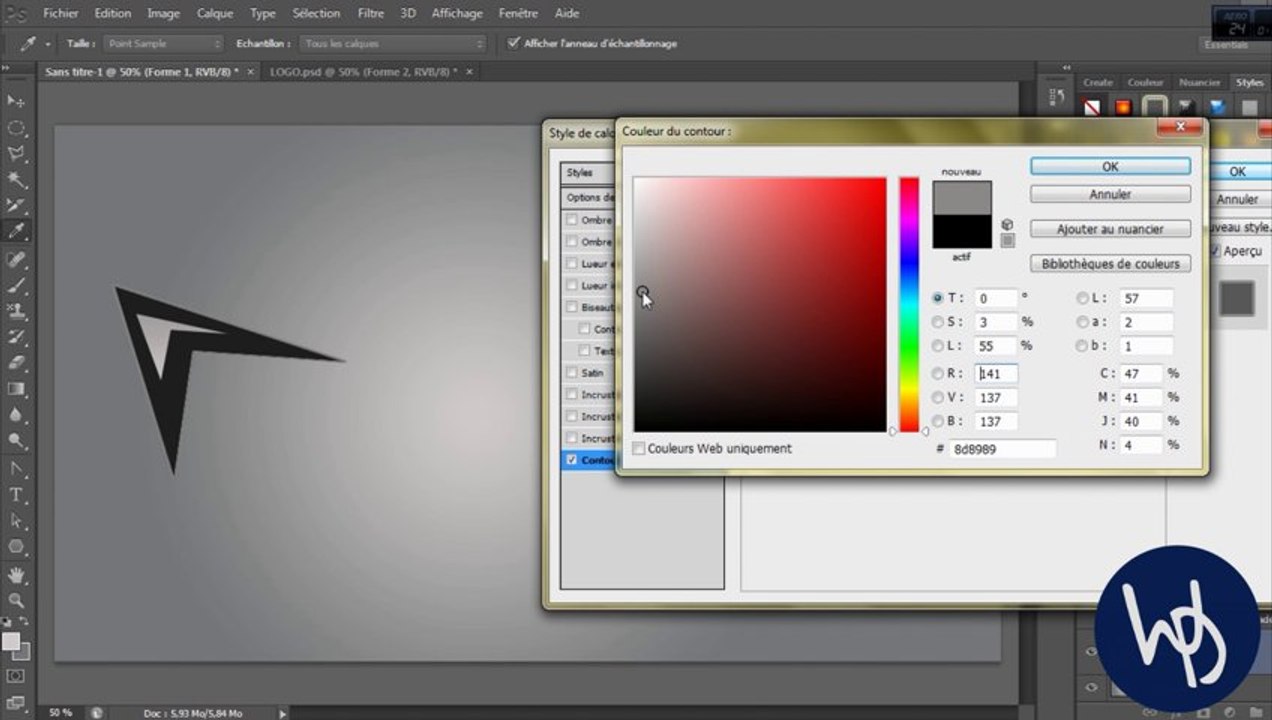
Task: Click the Photoshop Ps logo
Action: [14, 14]
